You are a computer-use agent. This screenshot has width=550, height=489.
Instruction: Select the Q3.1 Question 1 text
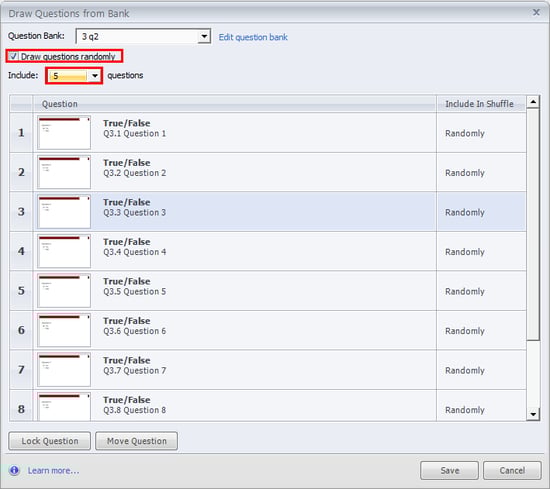(x=135, y=134)
